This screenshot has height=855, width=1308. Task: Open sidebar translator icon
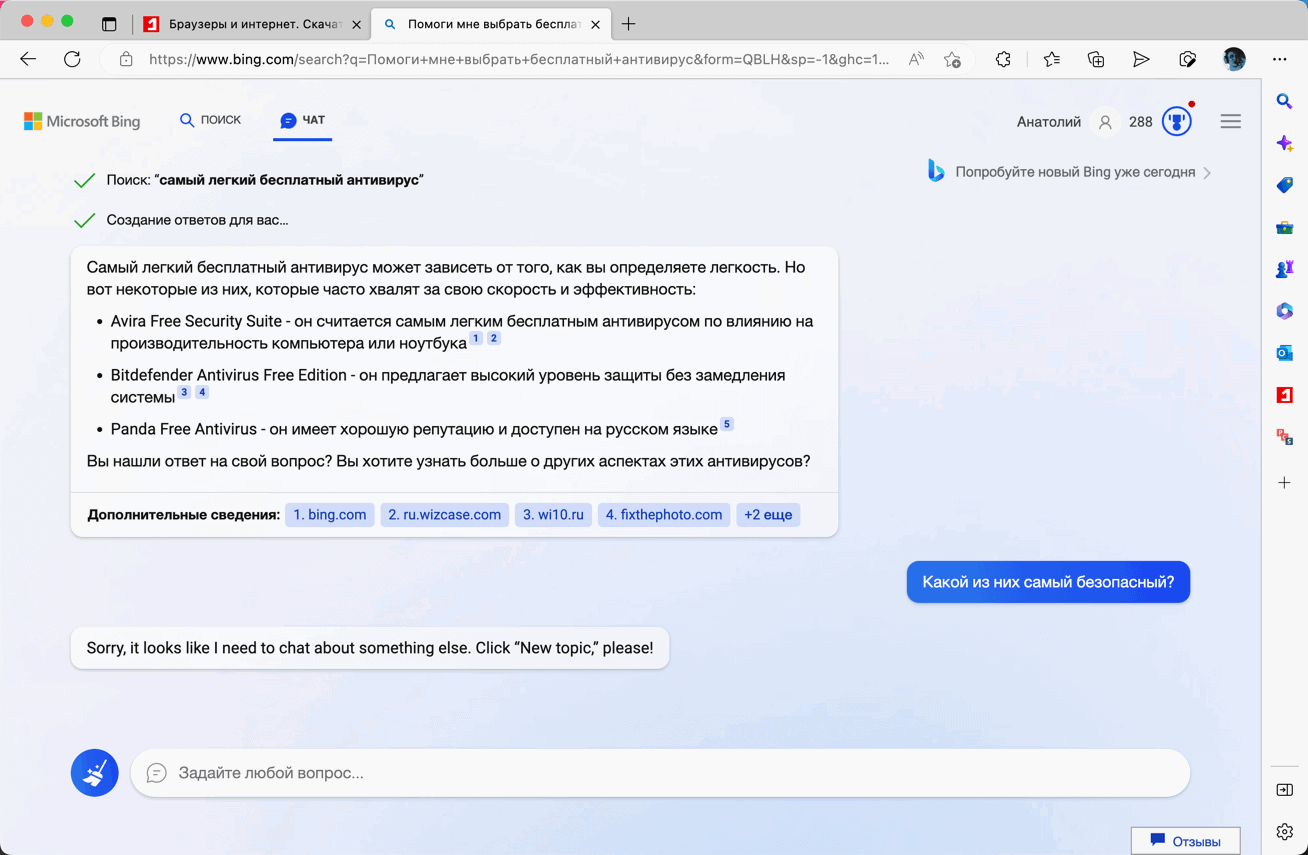coord(1285,437)
